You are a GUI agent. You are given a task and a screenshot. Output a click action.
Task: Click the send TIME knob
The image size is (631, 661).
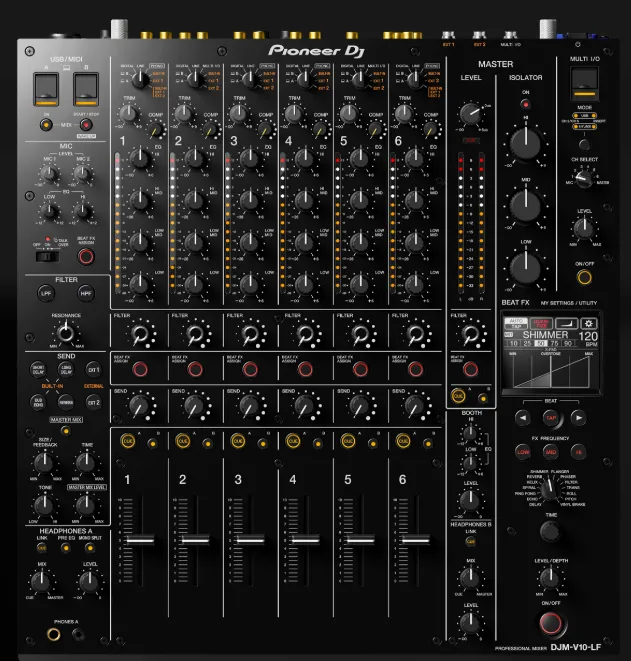pos(86,462)
